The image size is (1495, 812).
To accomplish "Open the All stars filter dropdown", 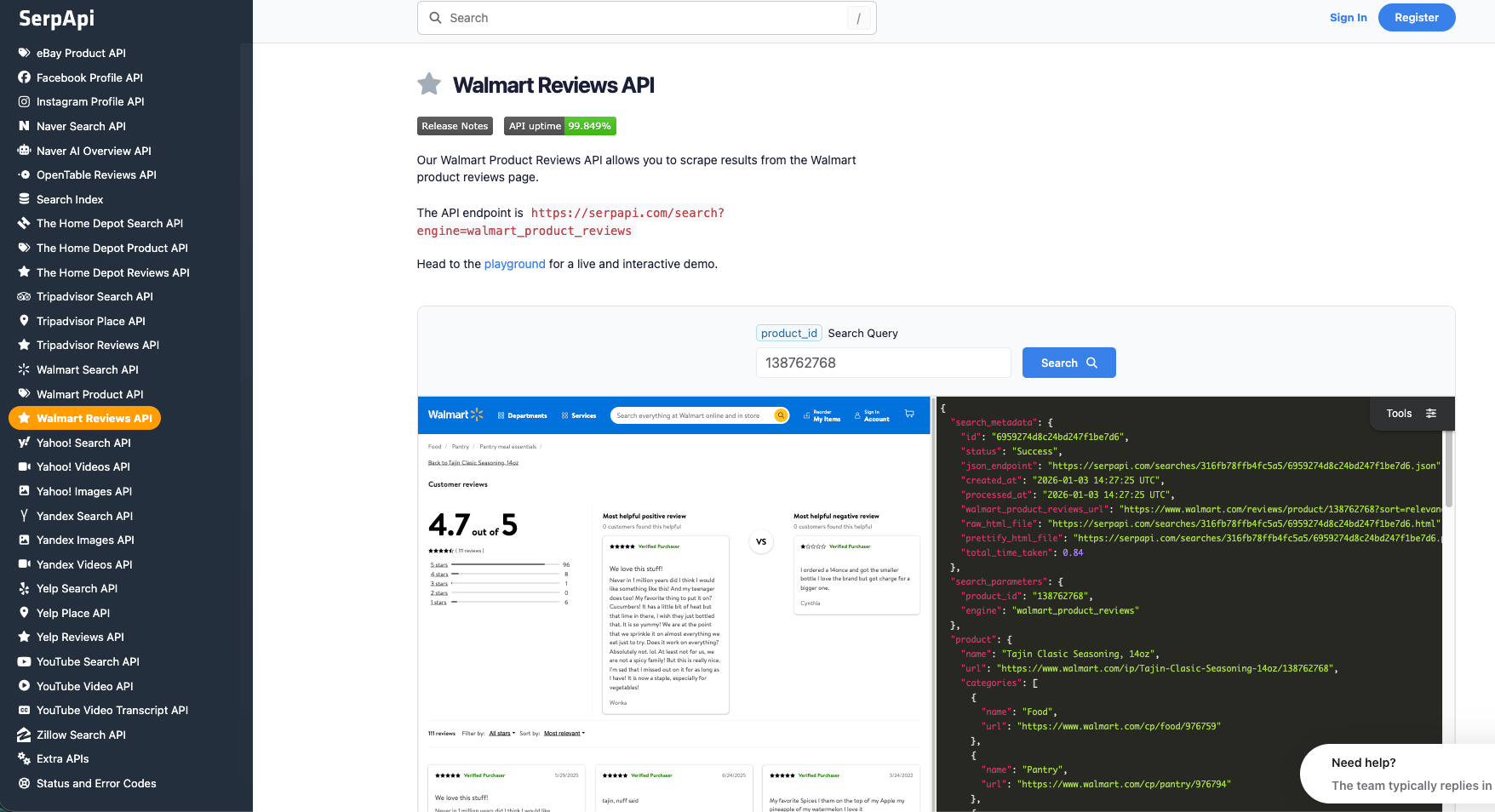I will tap(501, 733).
